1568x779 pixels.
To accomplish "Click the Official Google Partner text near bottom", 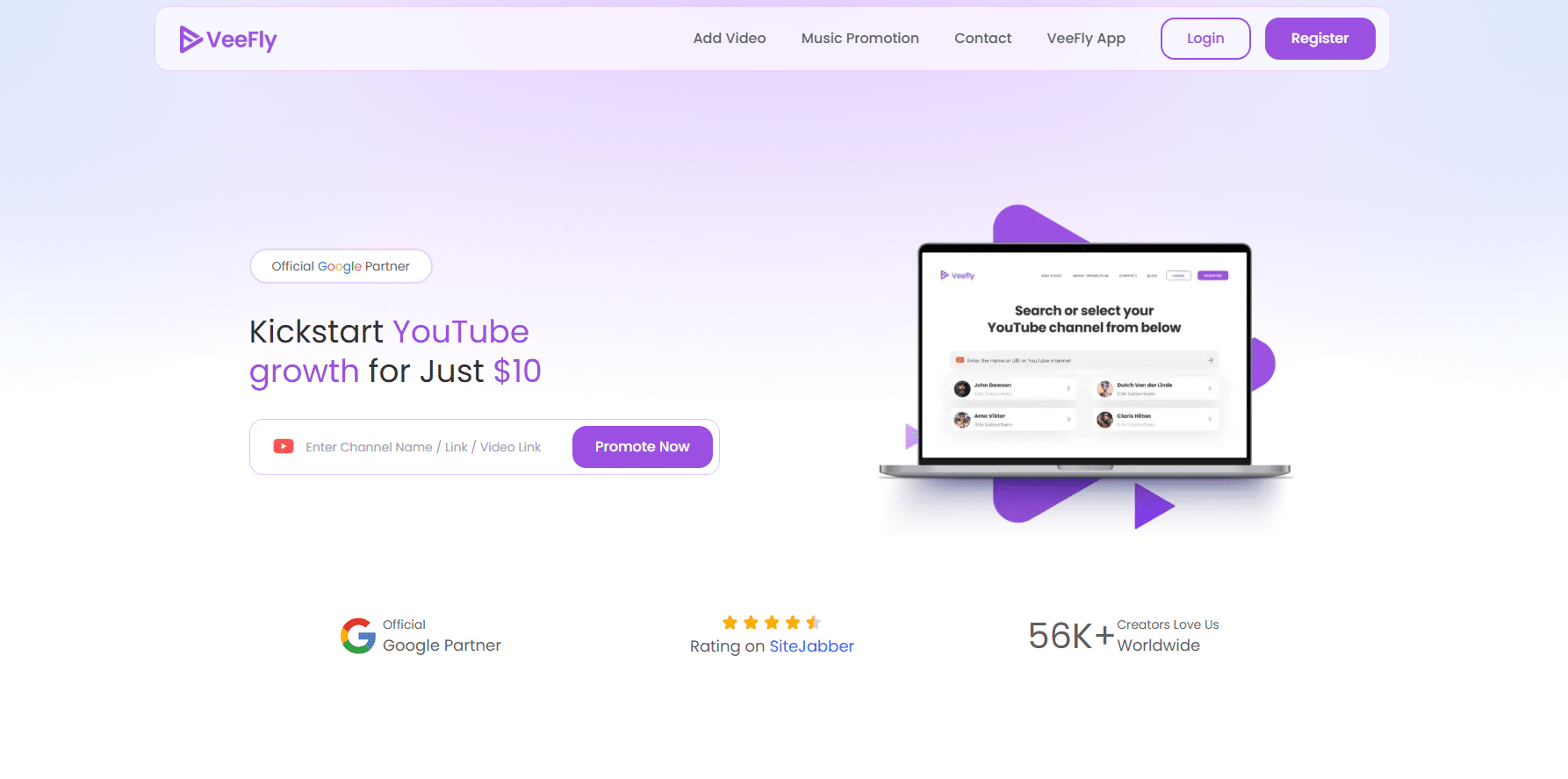I will pos(442,636).
